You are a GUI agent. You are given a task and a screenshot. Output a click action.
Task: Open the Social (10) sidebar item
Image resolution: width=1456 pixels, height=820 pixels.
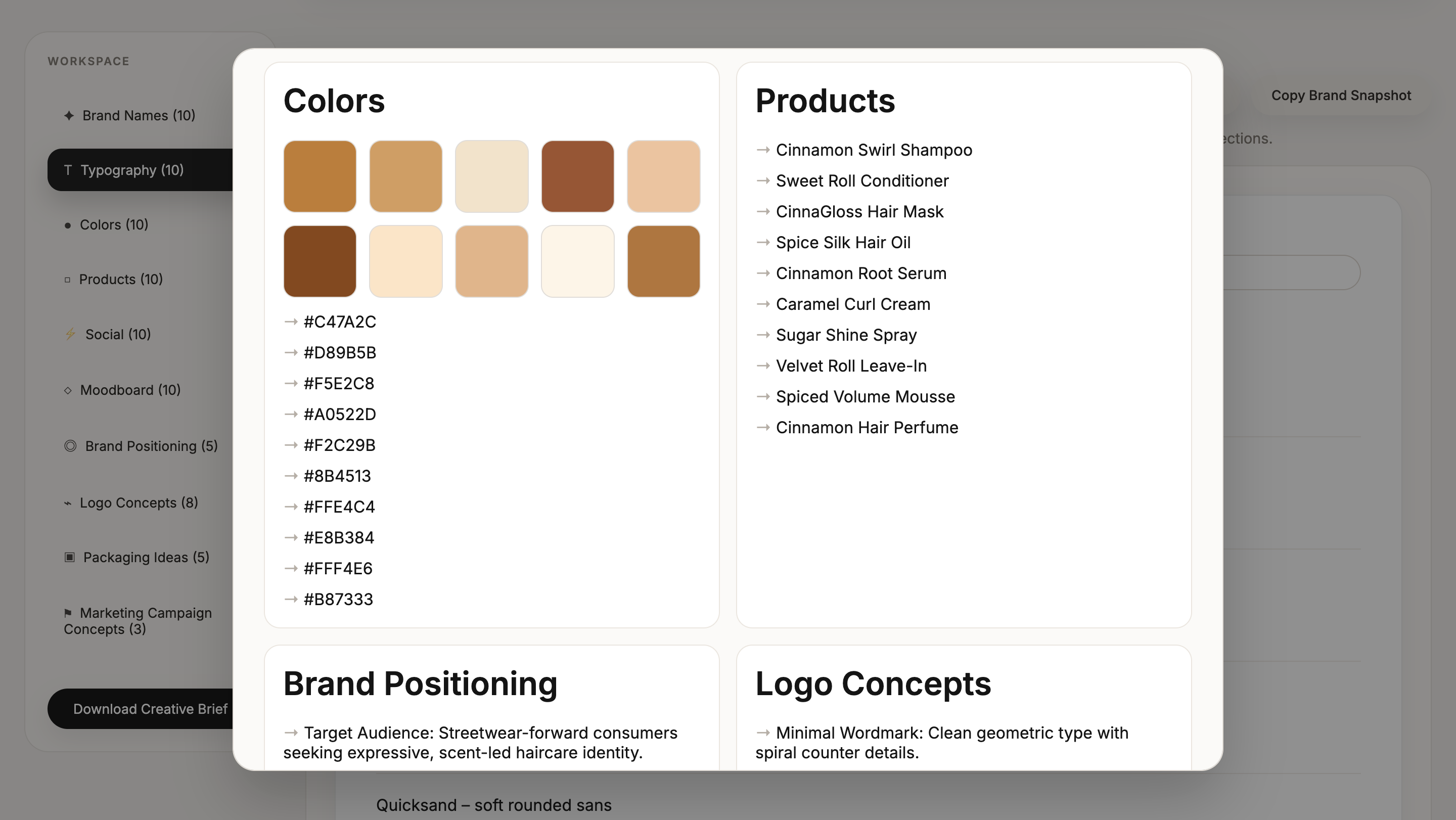coord(117,334)
